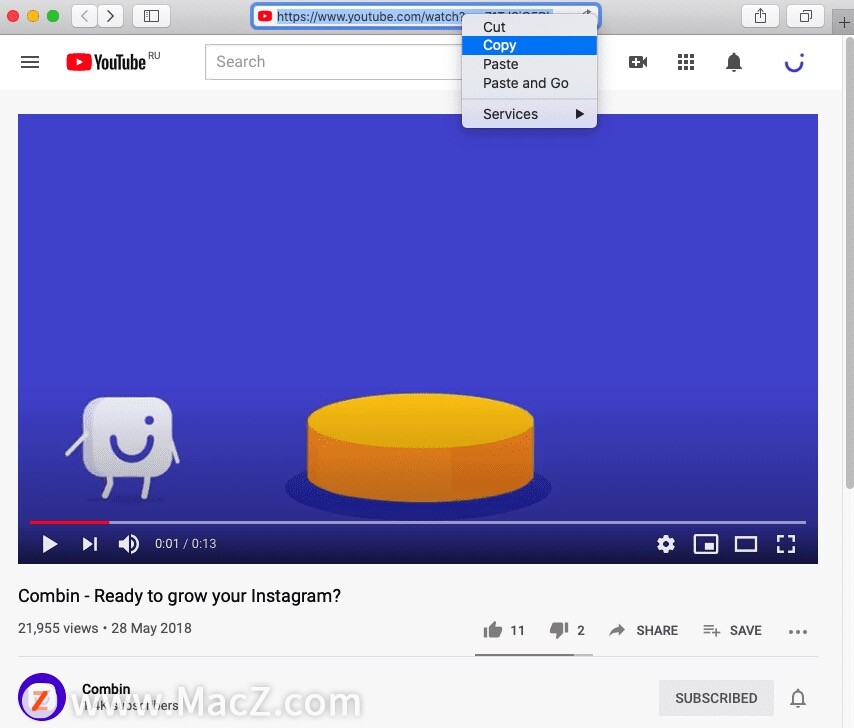Click the YouTube Search field
Screen dimensions: 854x728
[333, 62]
